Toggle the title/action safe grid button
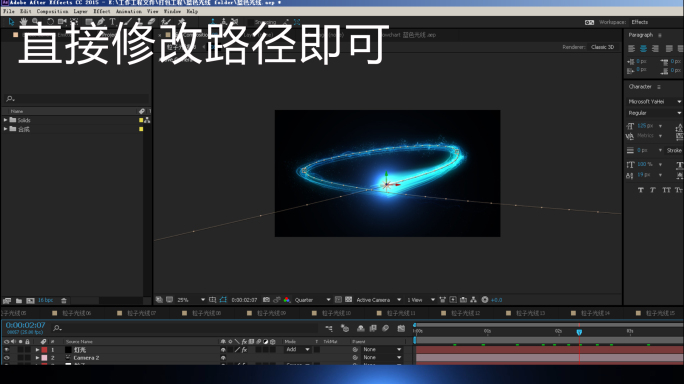684x384 pixels. coord(212,300)
